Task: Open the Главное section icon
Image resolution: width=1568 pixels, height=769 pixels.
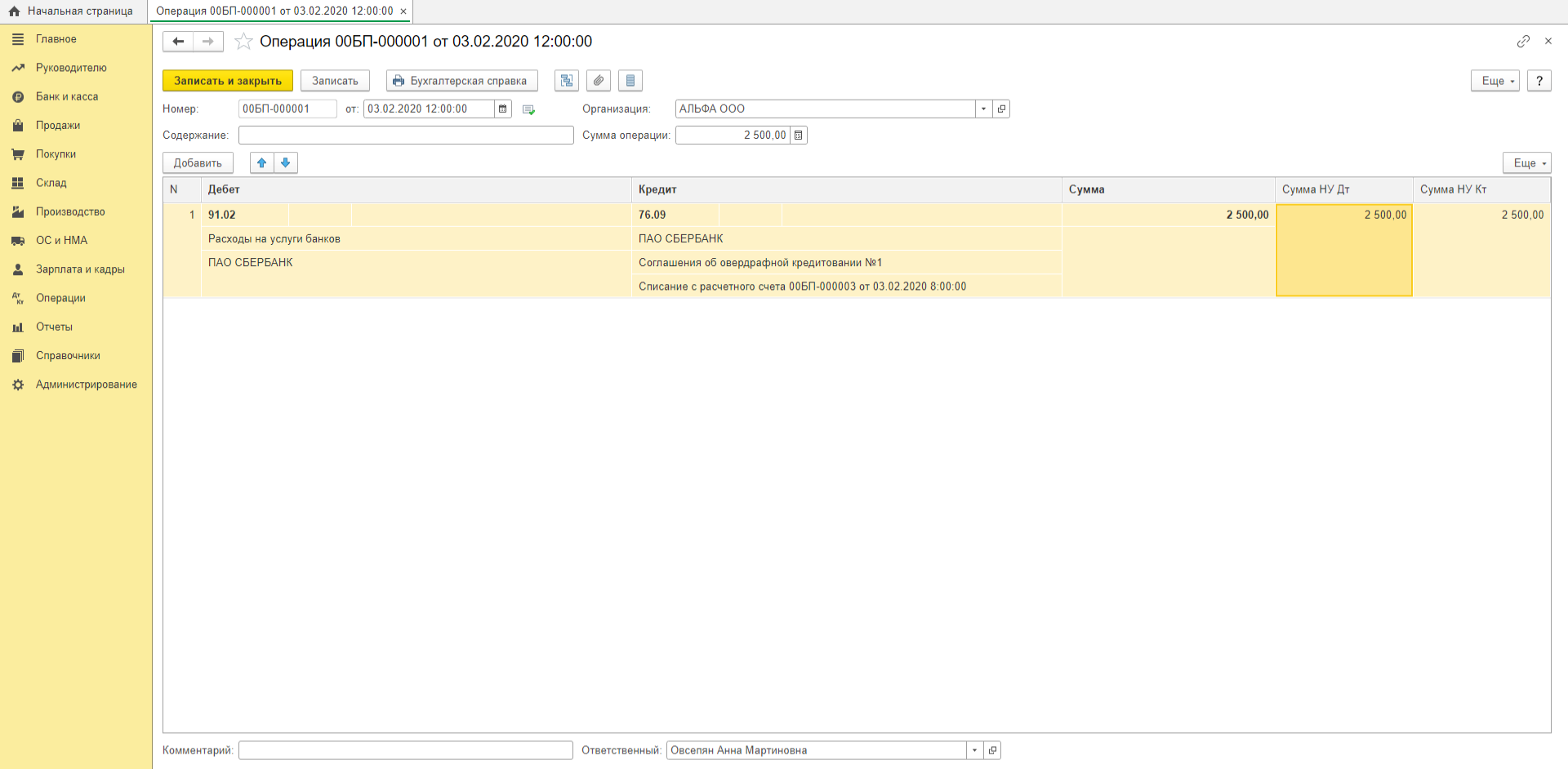Action: pos(18,39)
